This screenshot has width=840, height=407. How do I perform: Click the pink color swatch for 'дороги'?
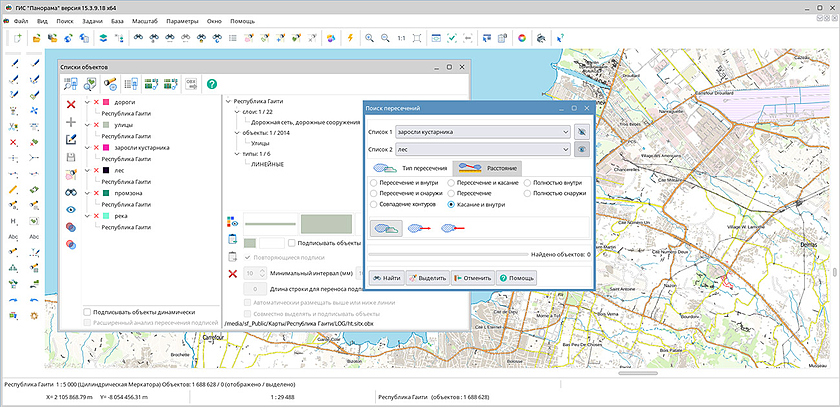(x=106, y=102)
